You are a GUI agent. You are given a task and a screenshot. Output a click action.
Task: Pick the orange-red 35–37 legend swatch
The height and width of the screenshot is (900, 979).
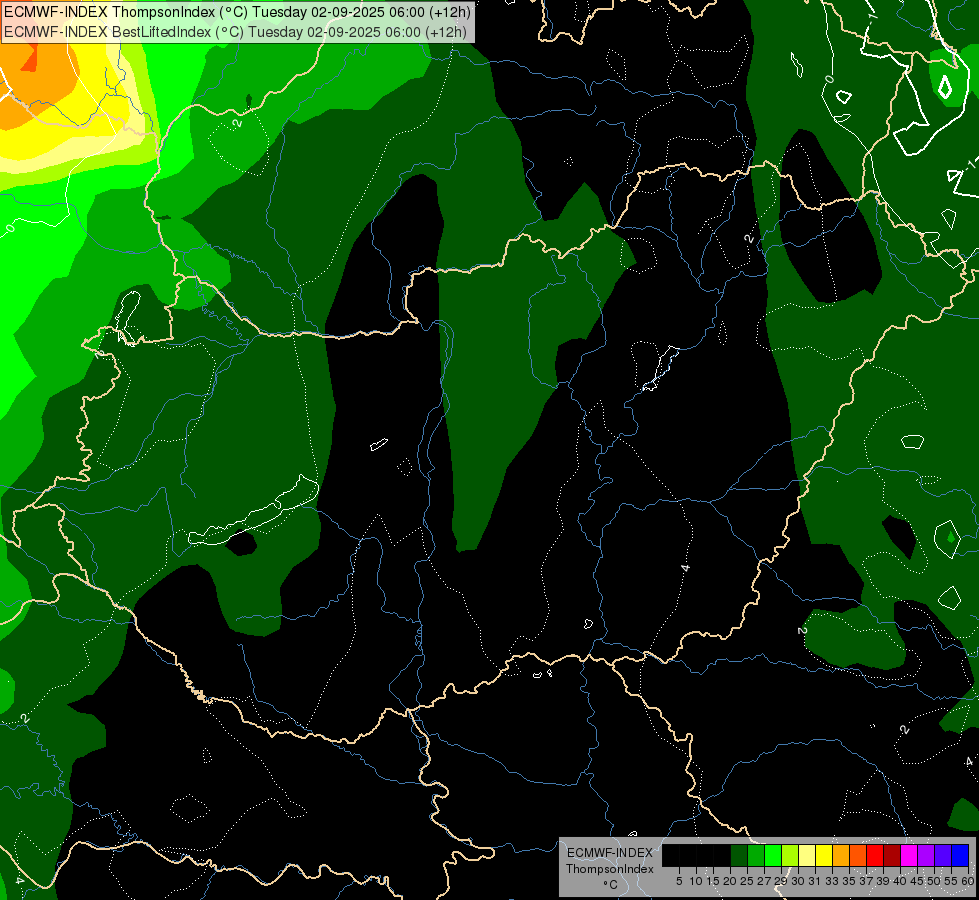tap(858, 855)
